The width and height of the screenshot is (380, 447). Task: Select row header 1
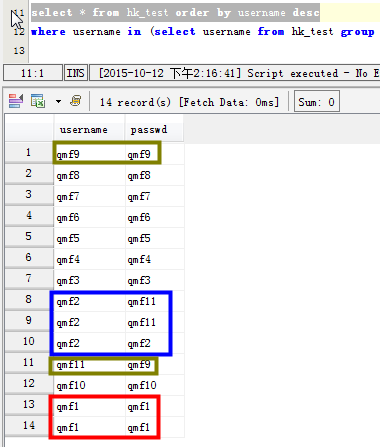[29, 153]
